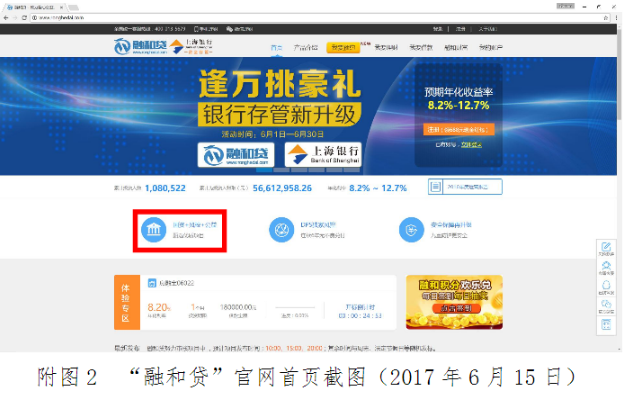Select the first banner carousel indicator

[264, 170]
